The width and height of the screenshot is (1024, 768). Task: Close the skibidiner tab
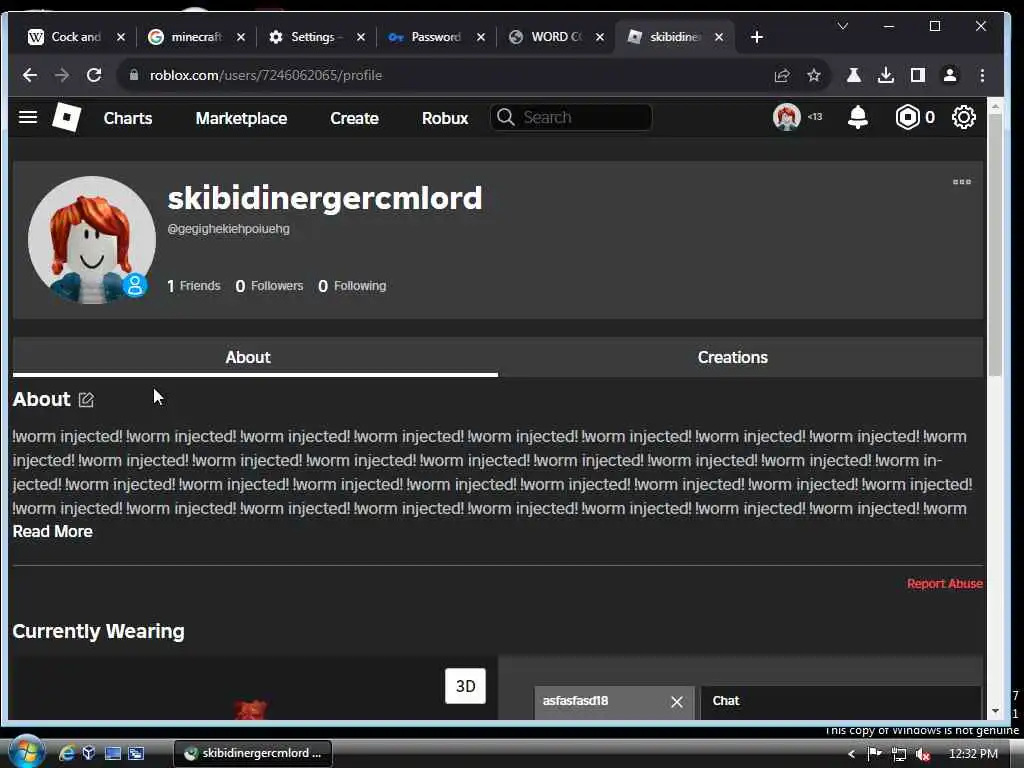(x=719, y=37)
